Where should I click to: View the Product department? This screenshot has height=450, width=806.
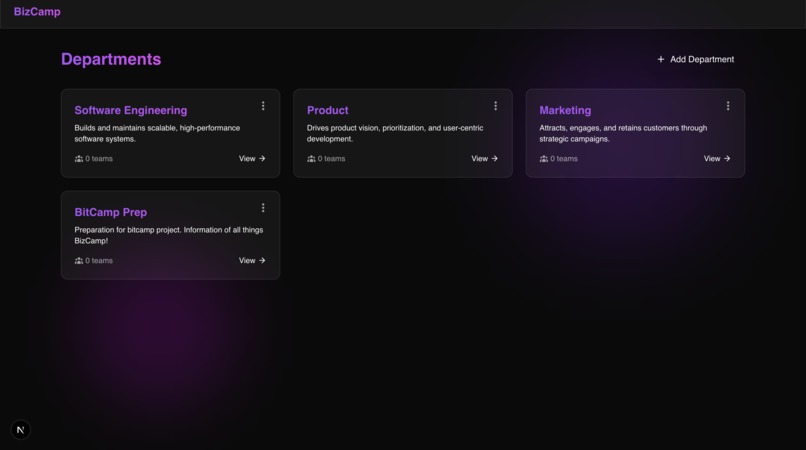pos(484,158)
